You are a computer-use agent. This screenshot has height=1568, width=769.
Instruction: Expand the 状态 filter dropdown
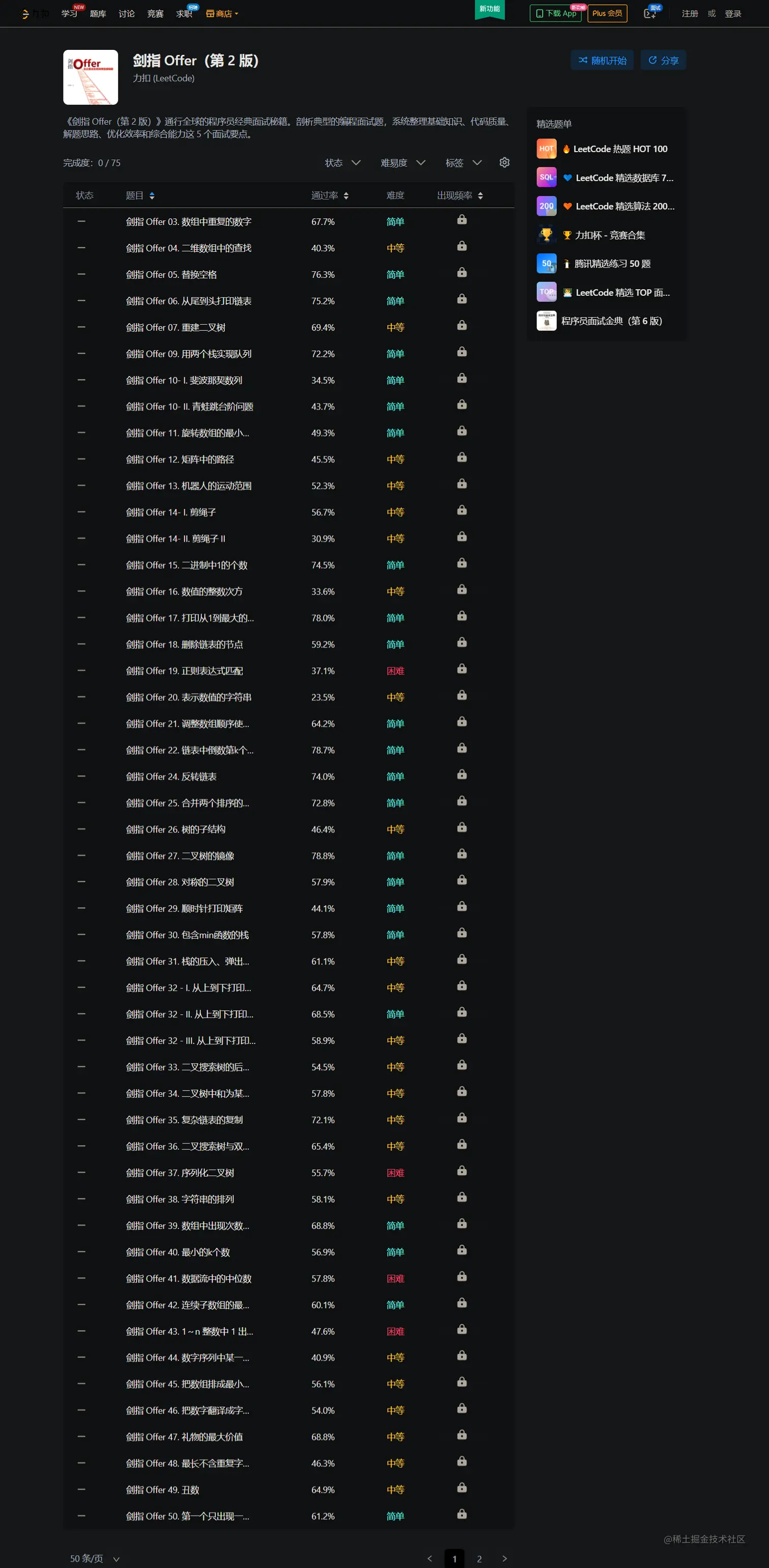point(342,162)
